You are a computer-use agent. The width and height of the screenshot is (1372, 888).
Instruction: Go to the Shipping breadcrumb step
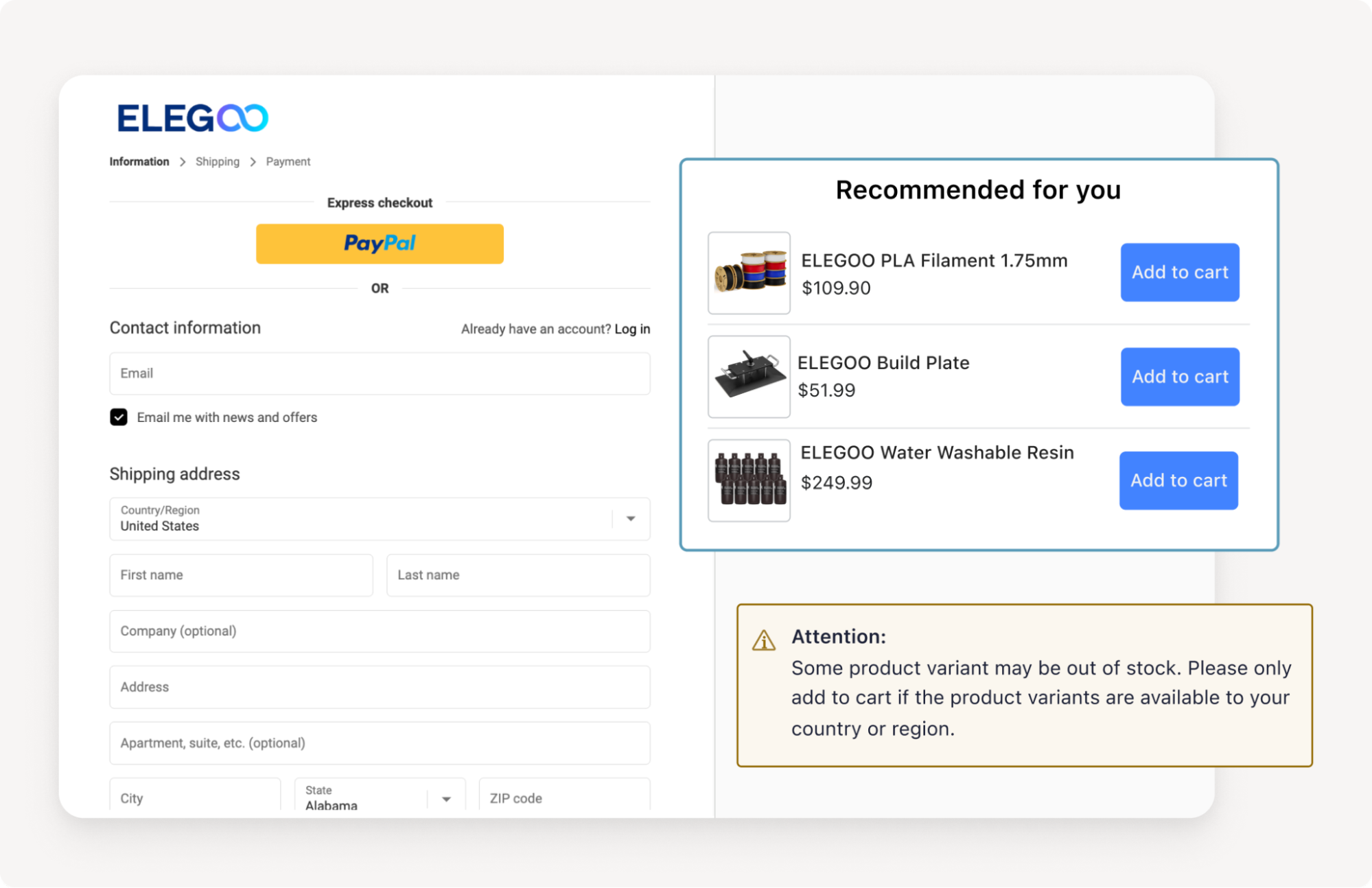coord(217,162)
